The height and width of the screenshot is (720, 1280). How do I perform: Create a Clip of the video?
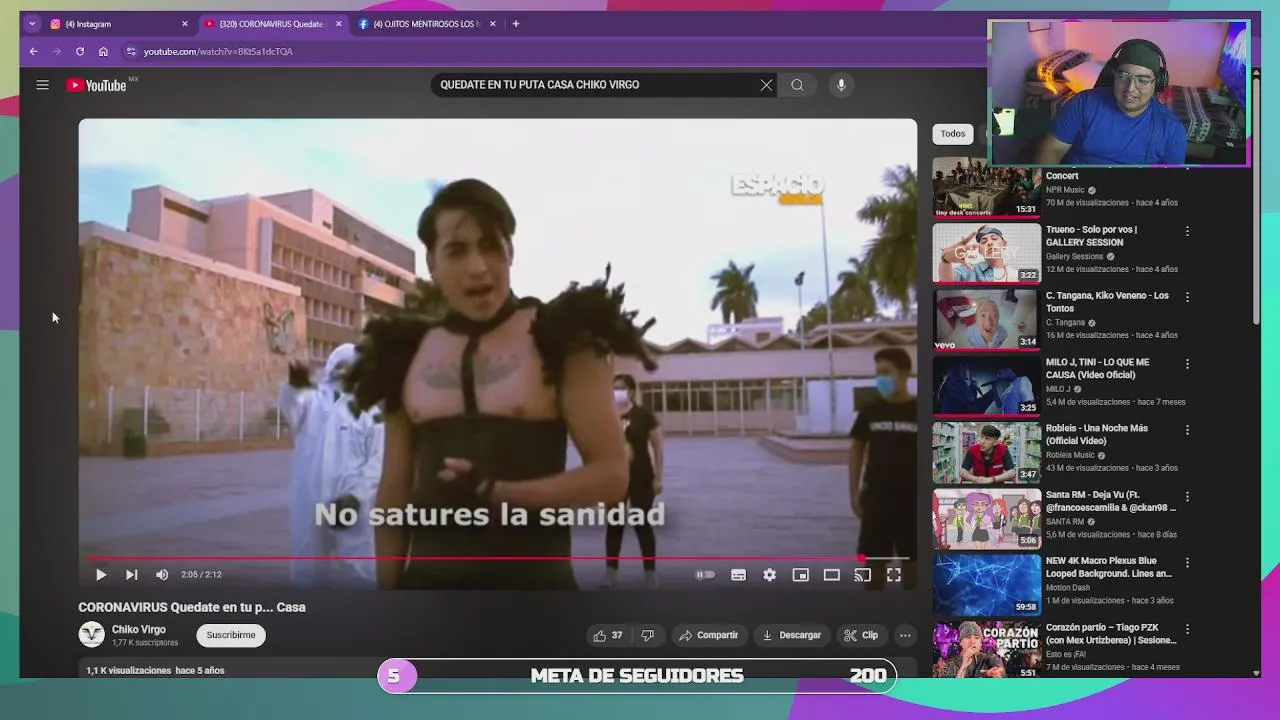pyautogui.click(x=861, y=635)
